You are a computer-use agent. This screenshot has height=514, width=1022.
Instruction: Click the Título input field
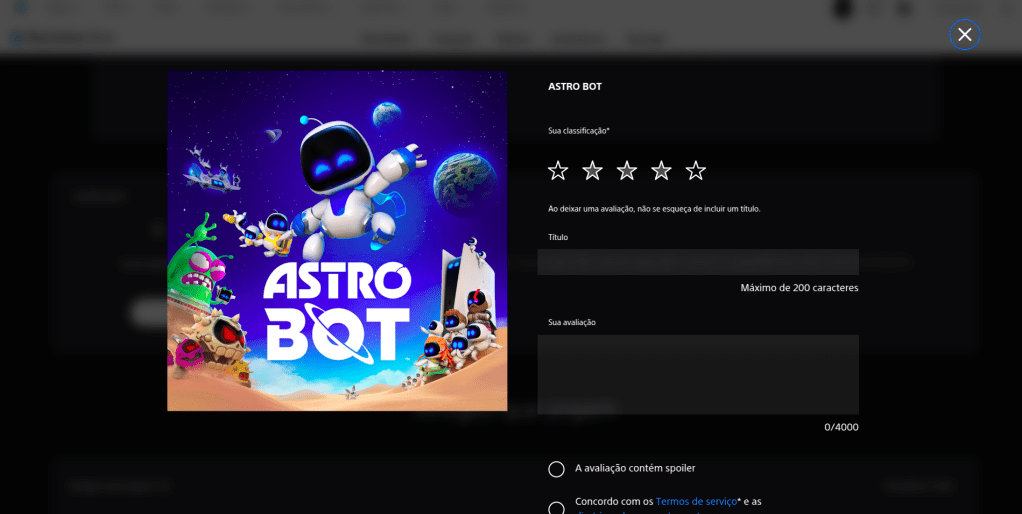tap(698, 262)
